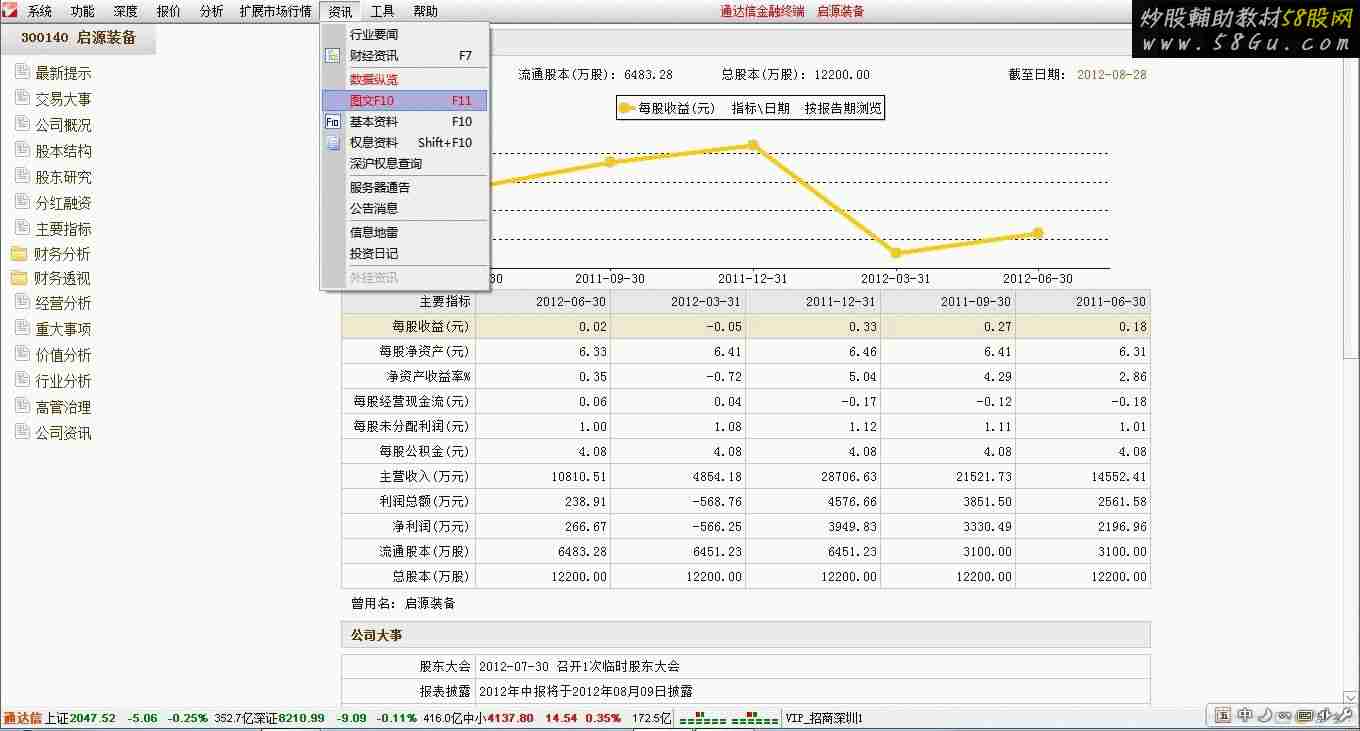Image resolution: width=1360 pixels, height=731 pixels.
Task: Click the 最新提示 document icon in sidebar
Action: (22, 72)
